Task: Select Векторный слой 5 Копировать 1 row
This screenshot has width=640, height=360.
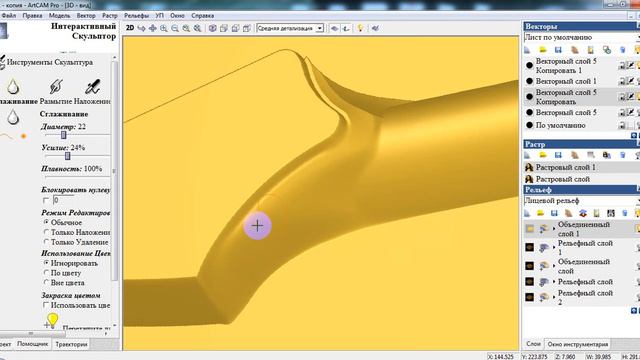Action: (582, 65)
